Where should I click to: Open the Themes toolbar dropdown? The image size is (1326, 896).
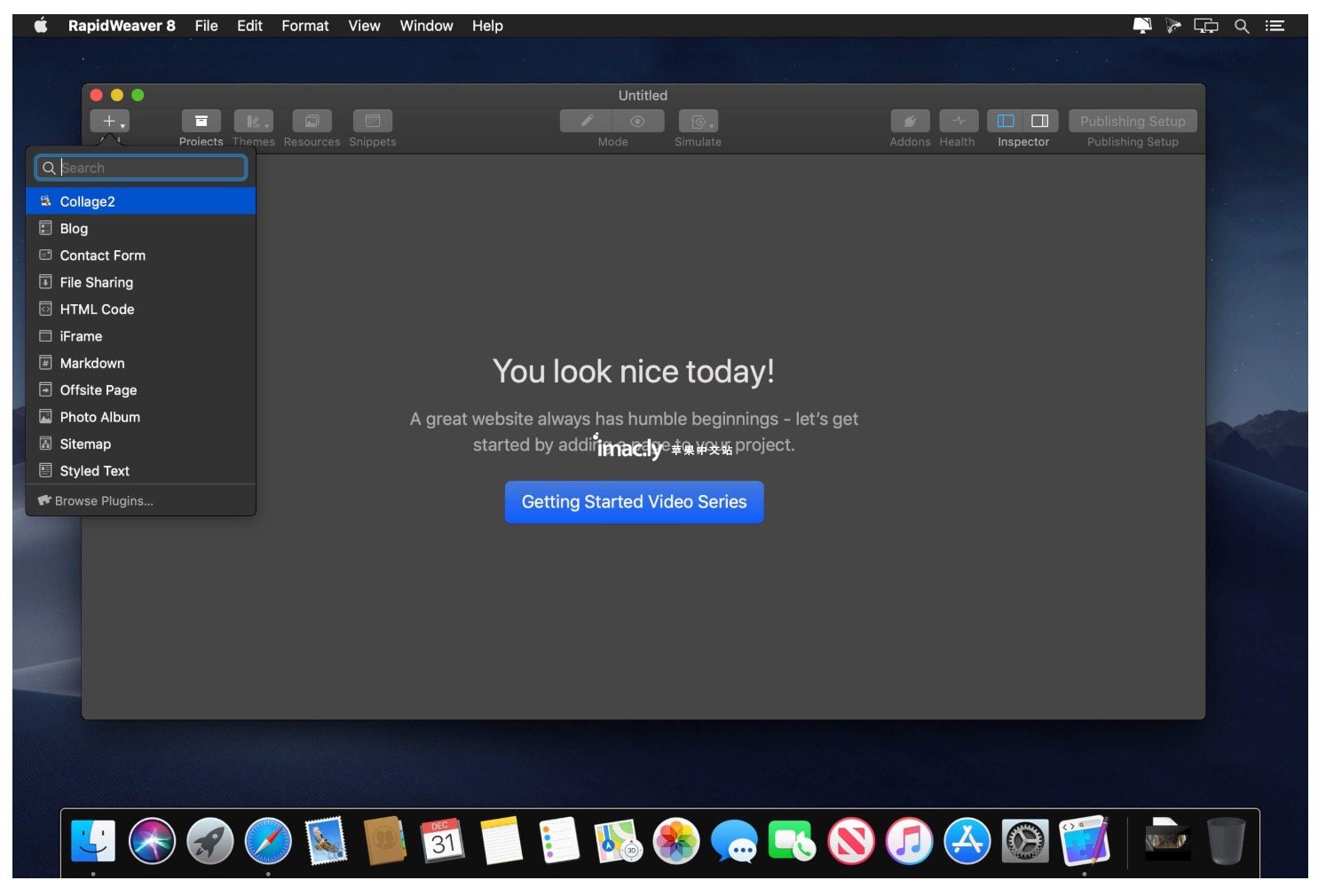coord(254,121)
